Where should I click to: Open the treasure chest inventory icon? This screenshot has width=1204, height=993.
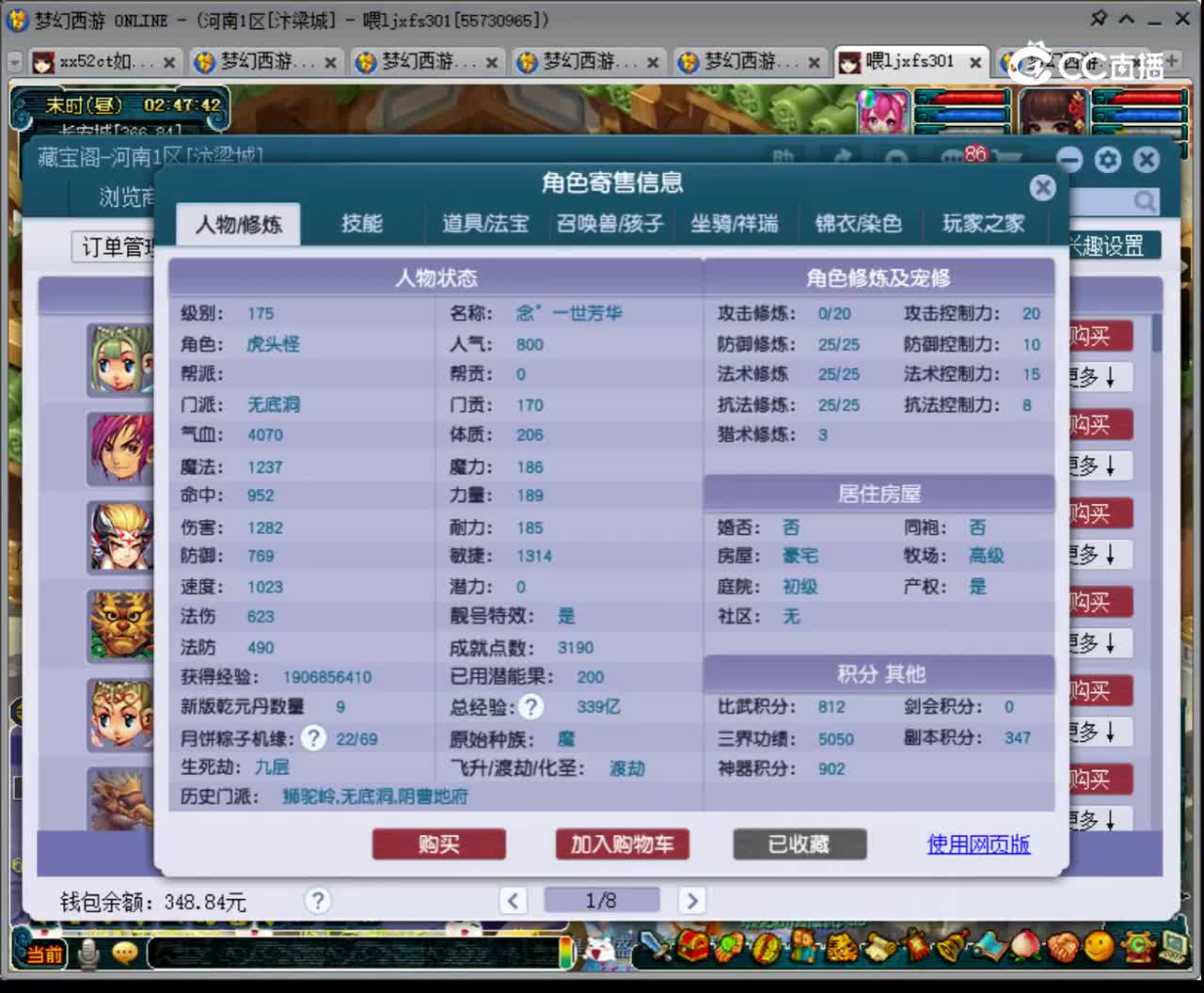coord(694,946)
